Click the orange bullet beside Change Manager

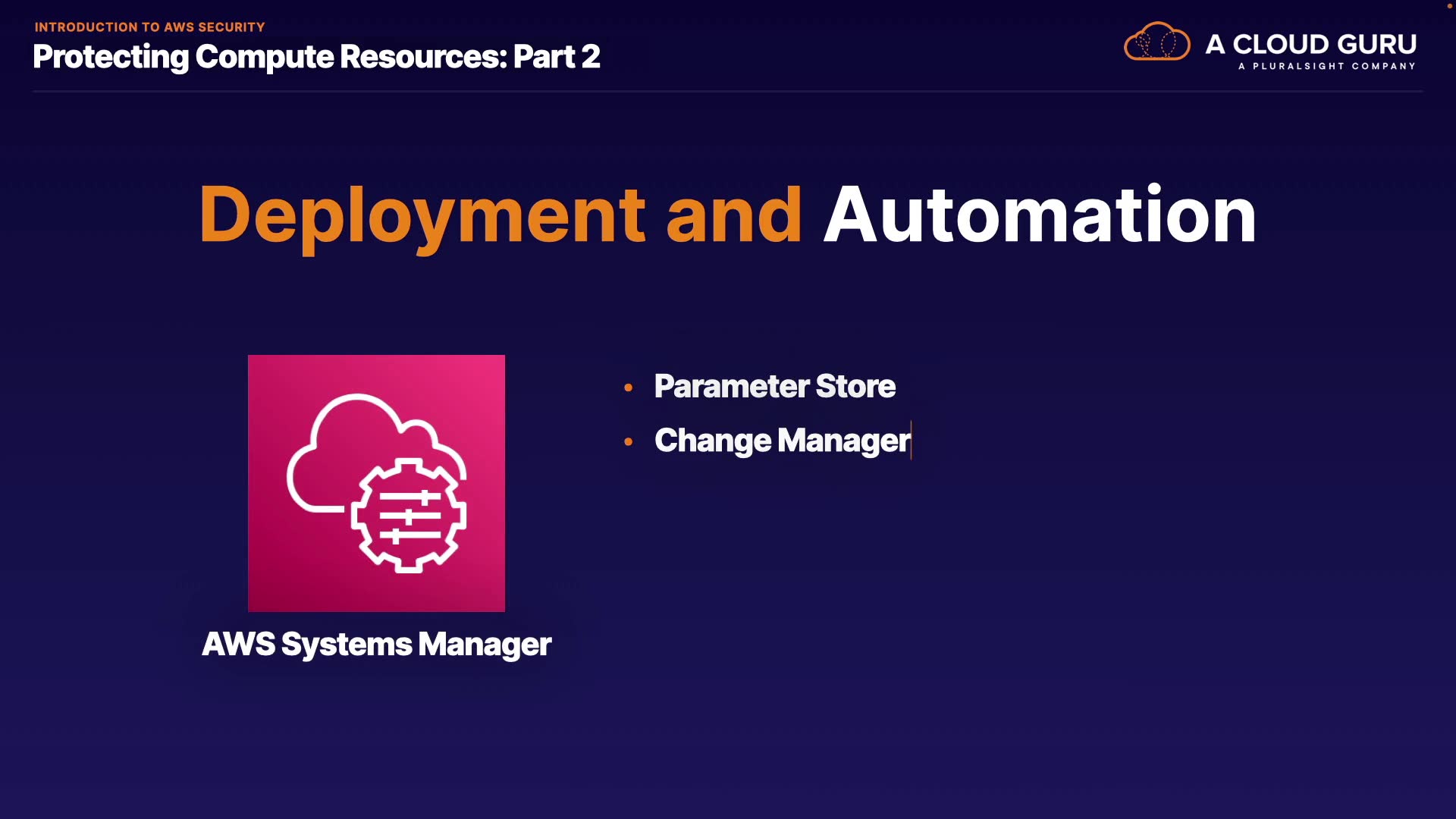coord(628,441)
